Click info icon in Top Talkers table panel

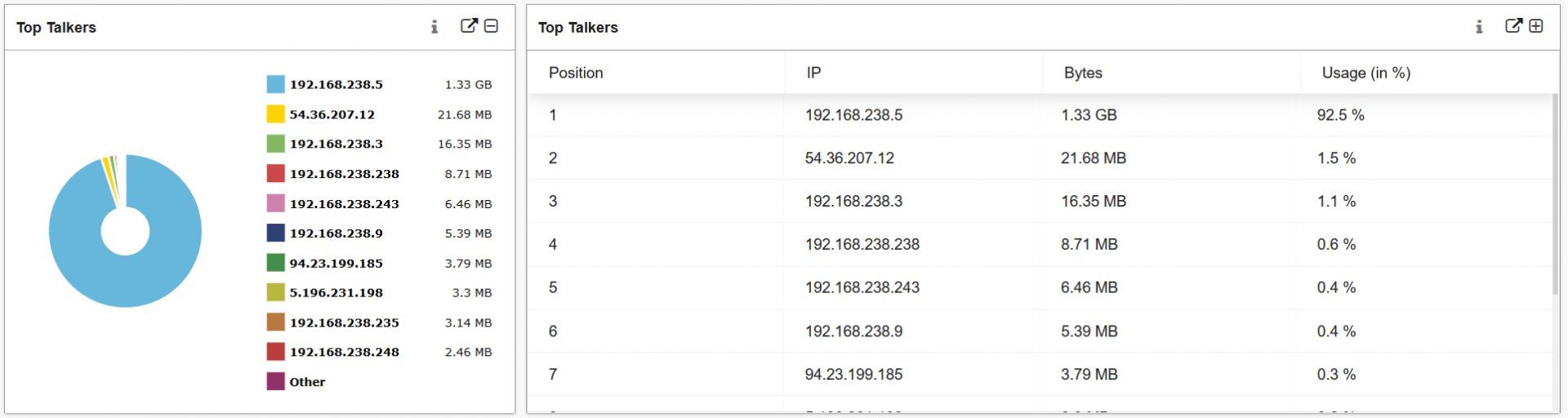tap(1479, 27)
